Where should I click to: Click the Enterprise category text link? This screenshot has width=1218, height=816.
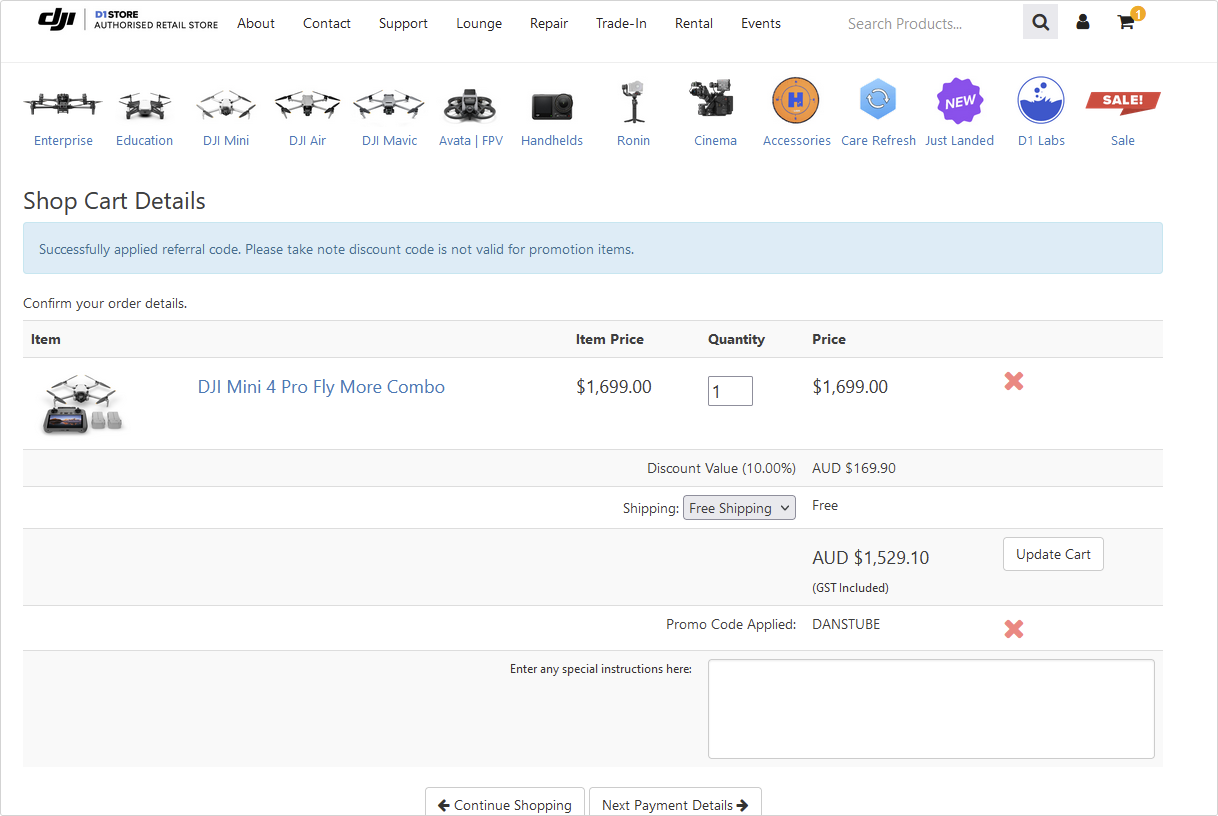click(63, 141)
